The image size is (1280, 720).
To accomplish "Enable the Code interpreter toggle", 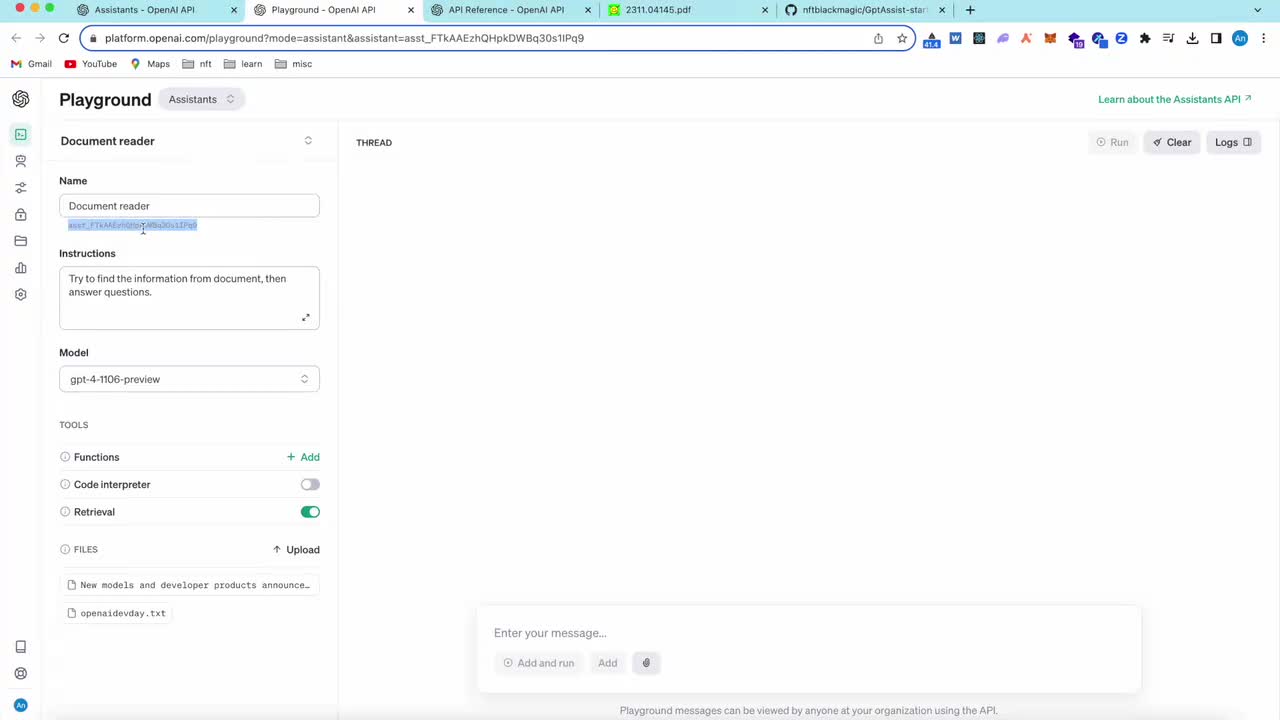I will click(x=310, y=485).
